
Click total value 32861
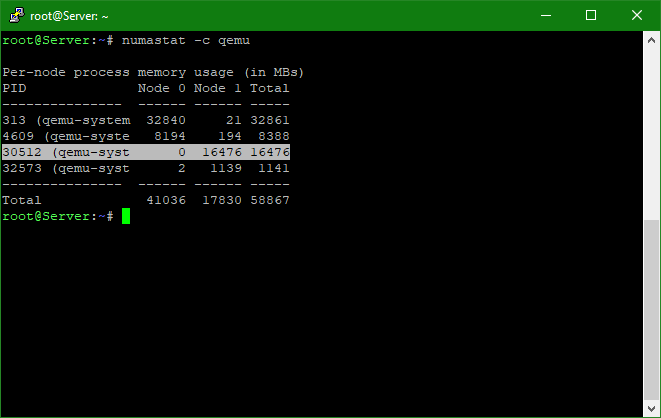pos(270,120)
